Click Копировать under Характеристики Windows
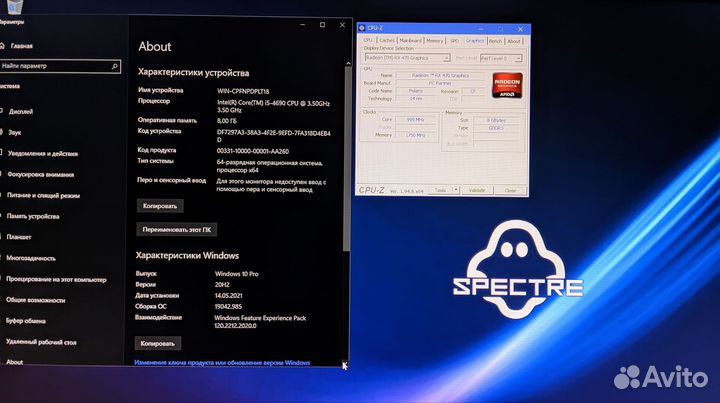The height and width of the screenshot is (403, 720). (x=158, y=343)
